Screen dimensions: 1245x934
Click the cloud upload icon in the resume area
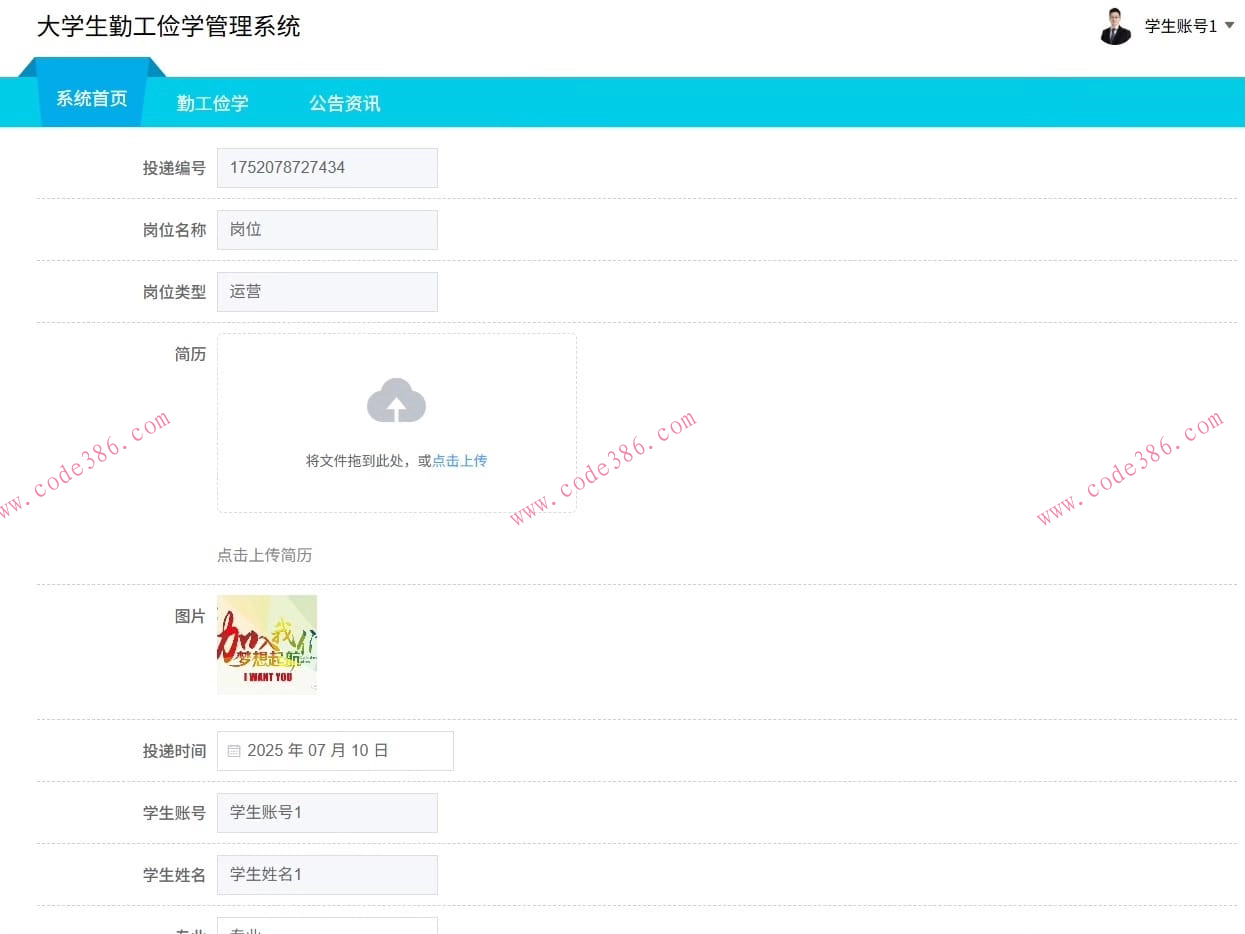point(396,399)
